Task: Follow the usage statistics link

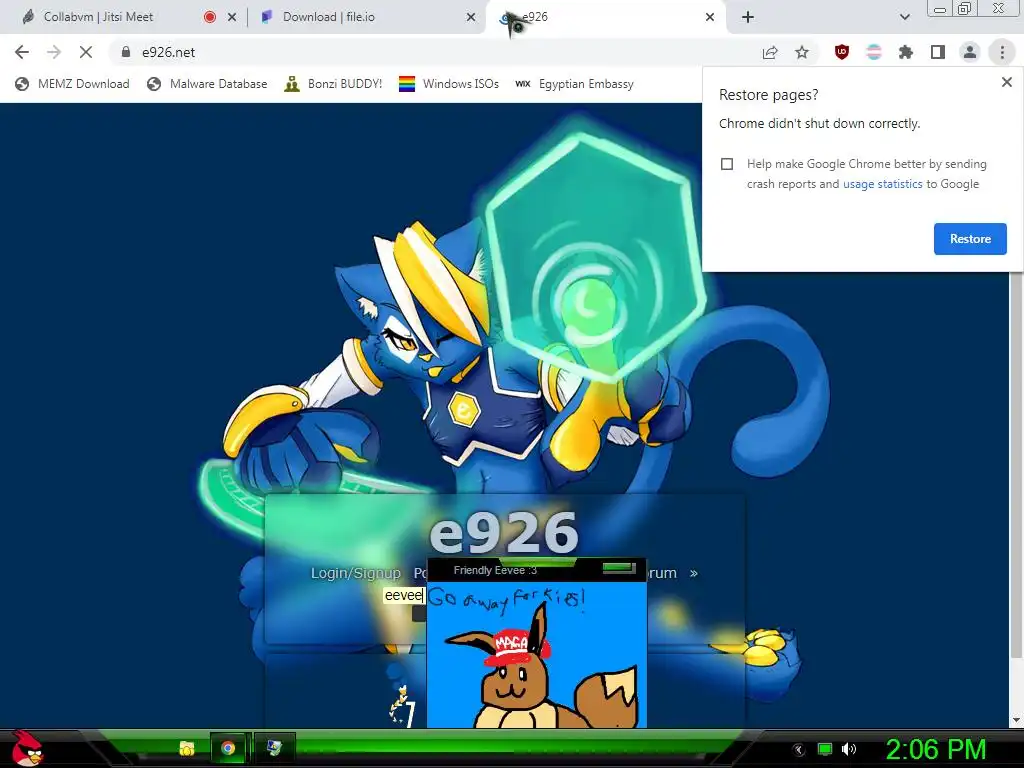Action: (x=882, y=184)
